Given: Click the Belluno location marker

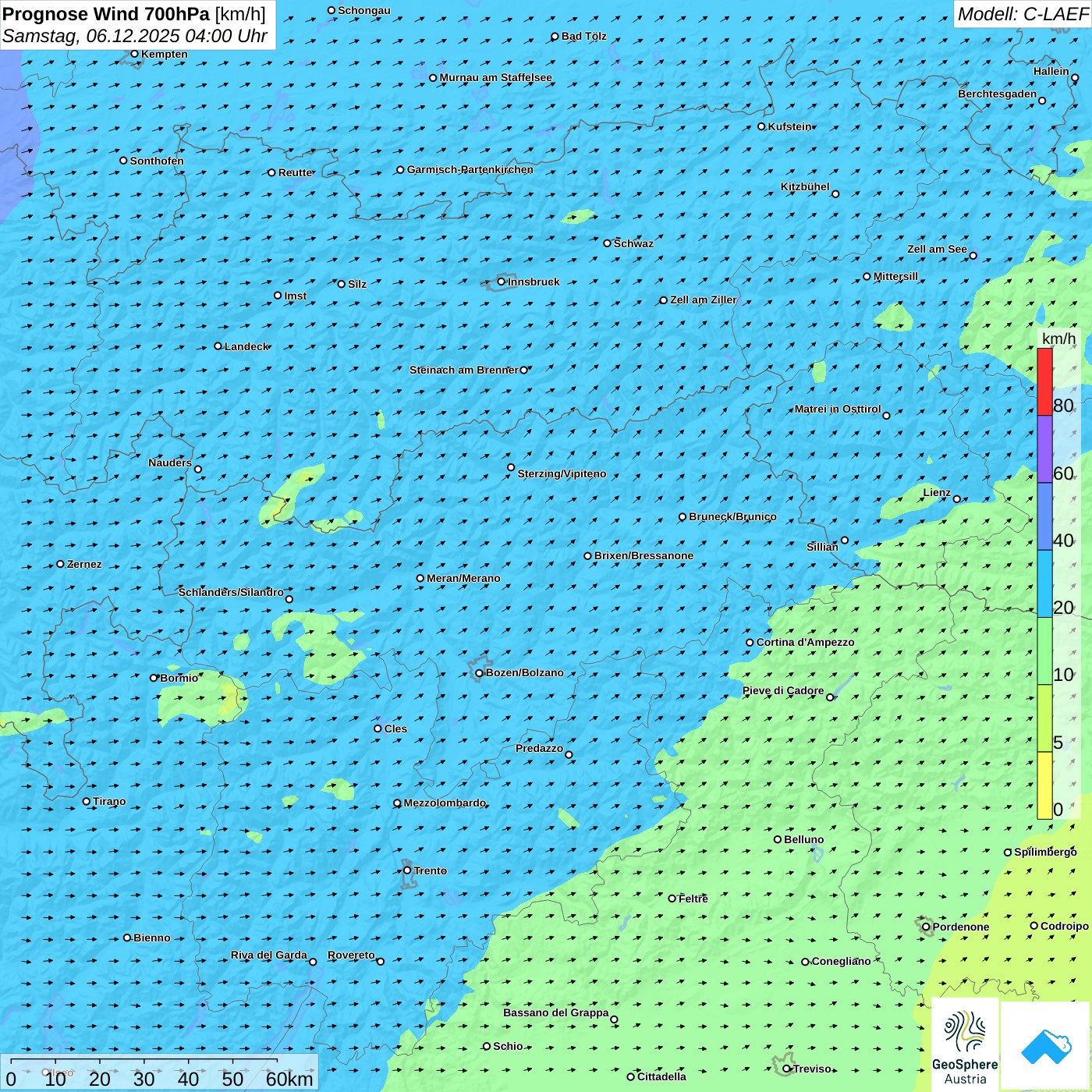Looking at the screenshot, I should coord(778,839).
